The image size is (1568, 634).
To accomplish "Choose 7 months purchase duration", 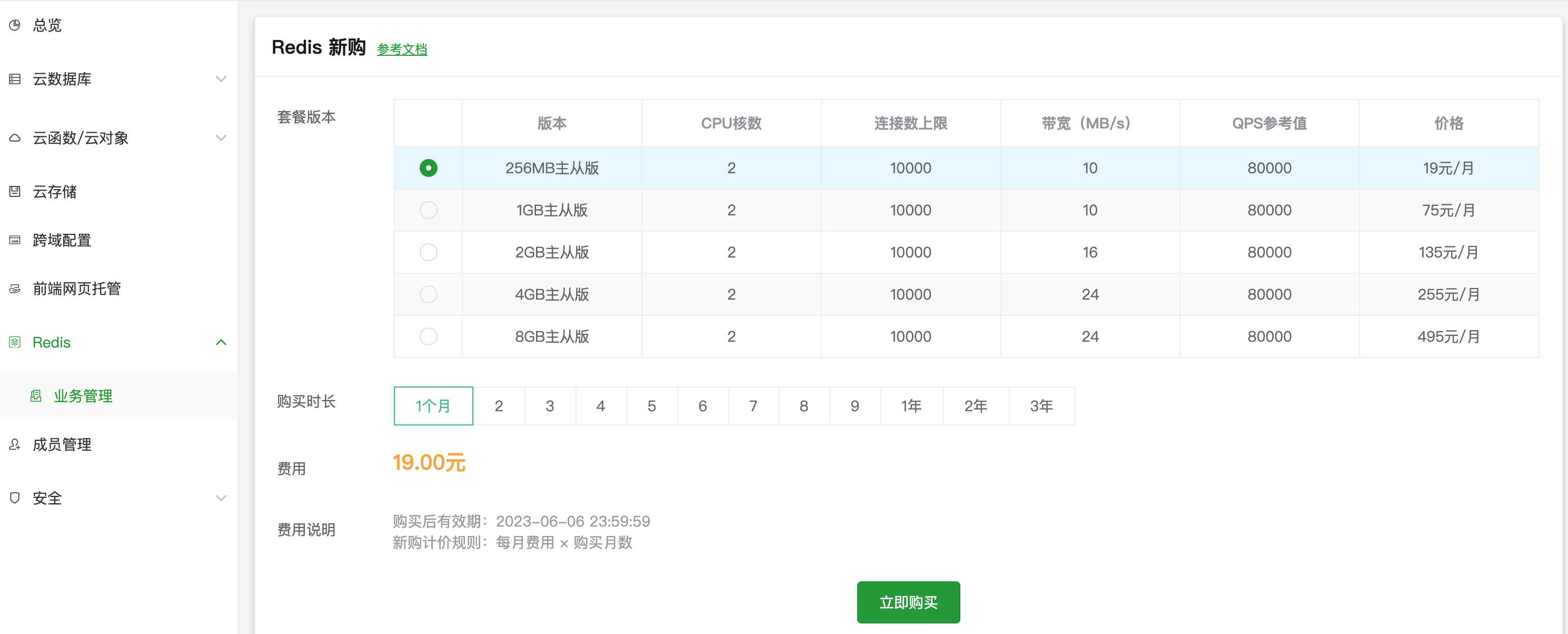I will click(753, 405).
